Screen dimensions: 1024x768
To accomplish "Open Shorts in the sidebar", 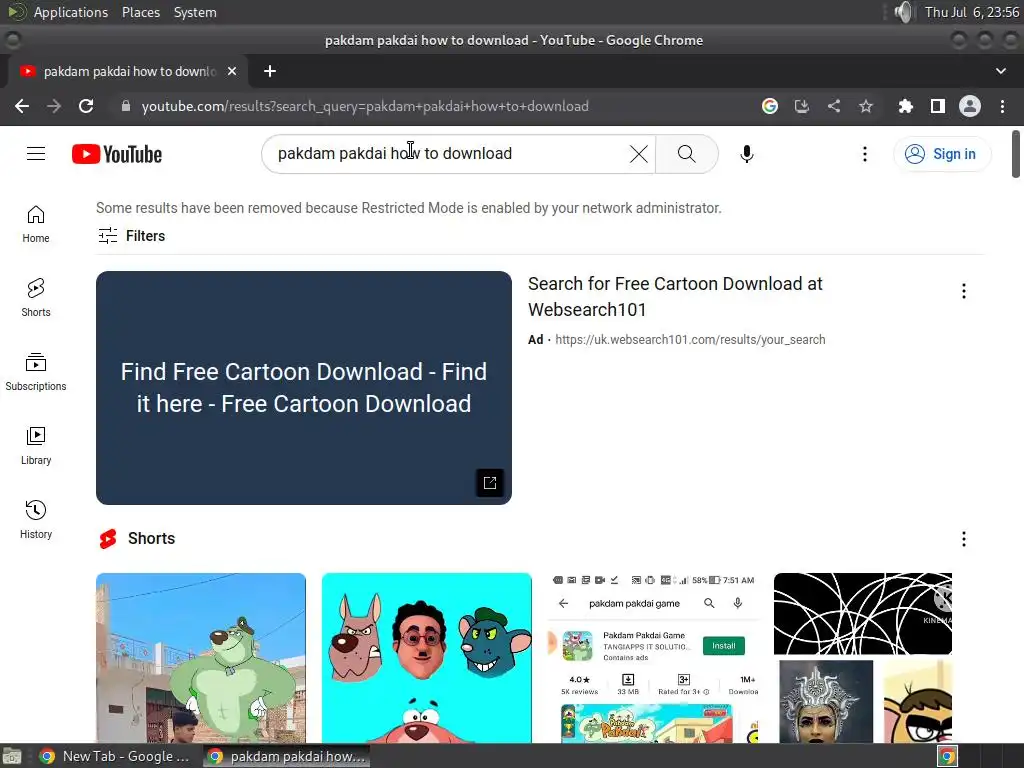I will [36, 298].
